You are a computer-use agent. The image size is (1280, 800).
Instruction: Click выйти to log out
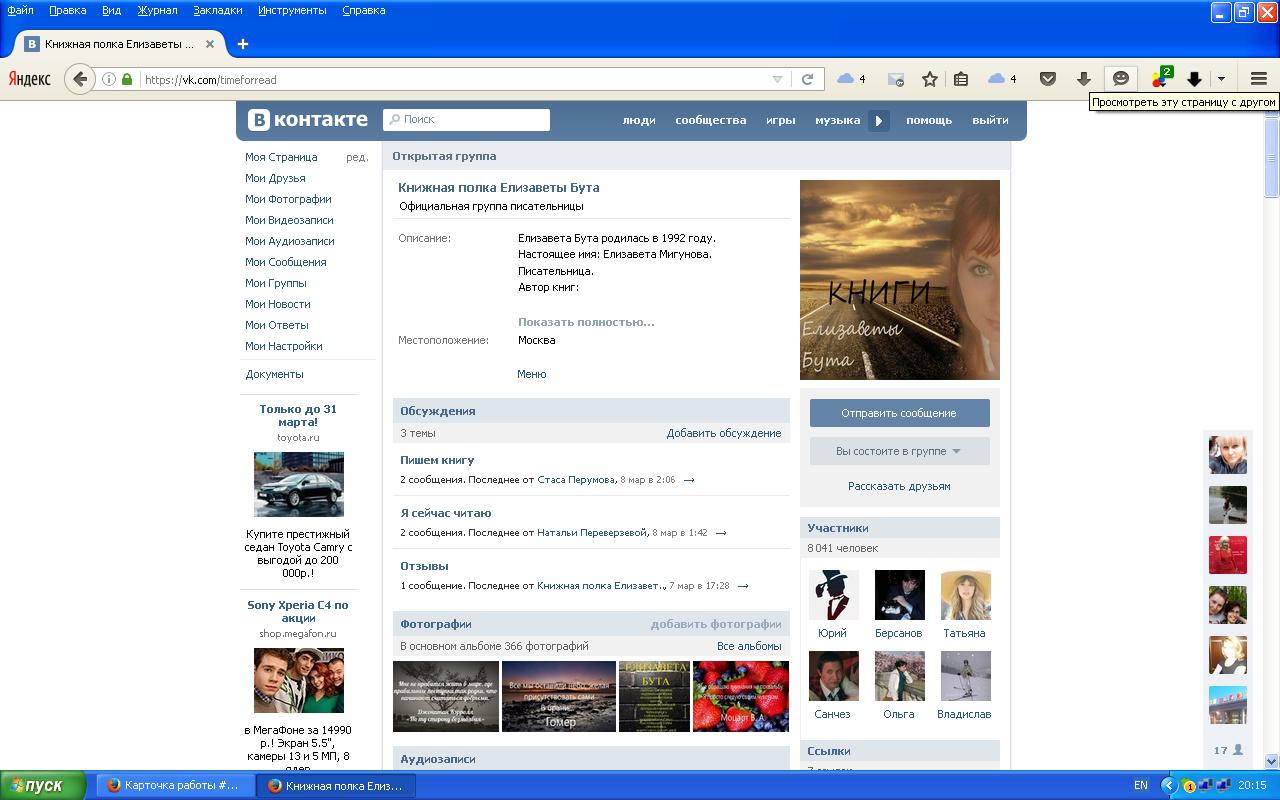[x=990, y=120]
